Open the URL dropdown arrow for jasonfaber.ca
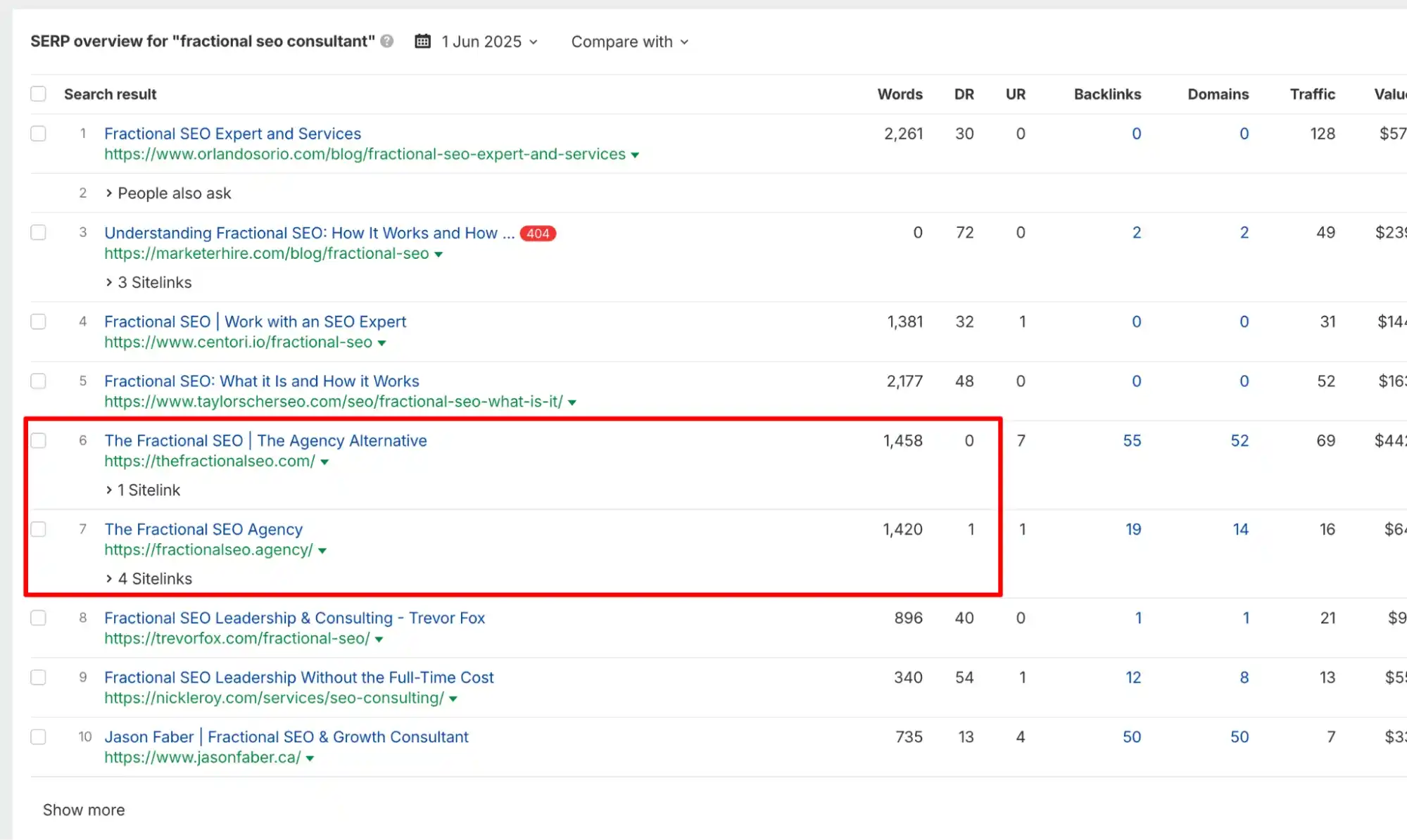Screen dimensions: 1407x840 pos(310,758)
